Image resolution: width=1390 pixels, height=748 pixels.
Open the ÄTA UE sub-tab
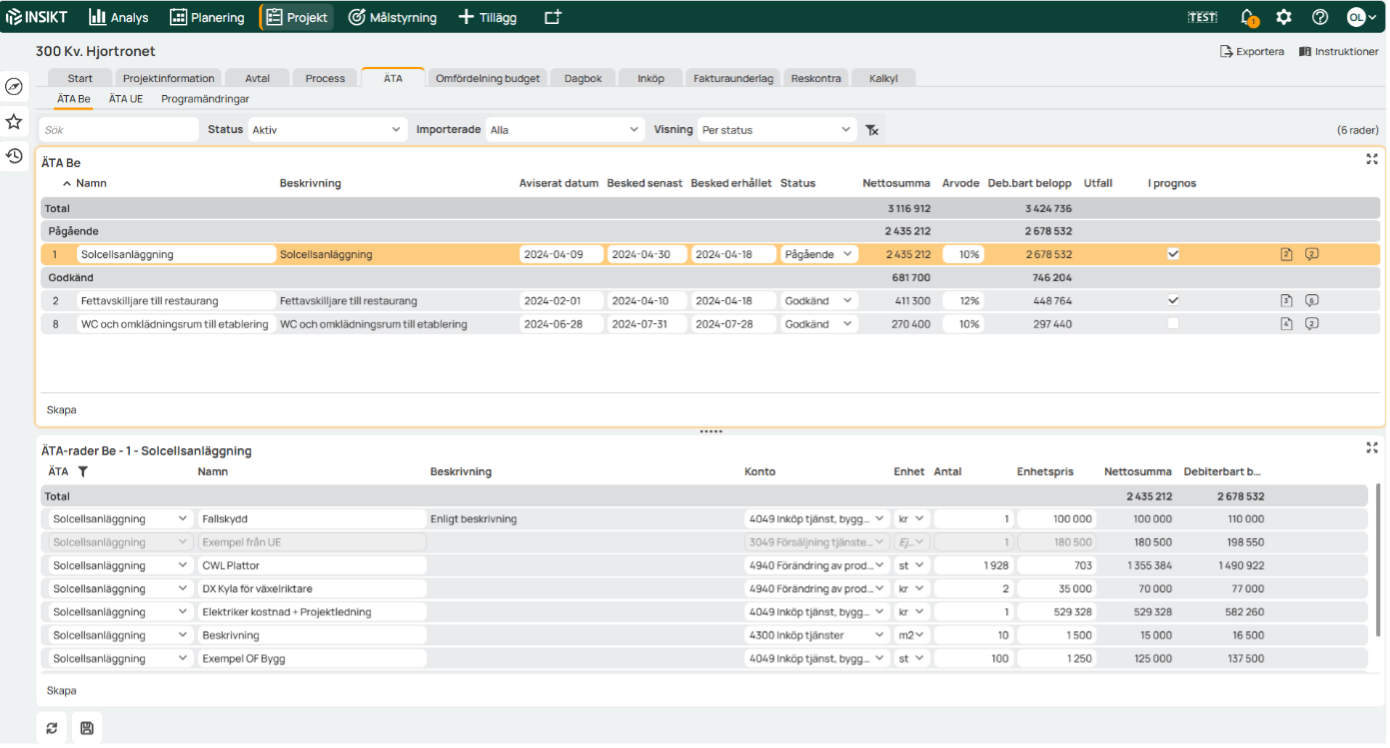pyautogui.click(x=126, y=99)
